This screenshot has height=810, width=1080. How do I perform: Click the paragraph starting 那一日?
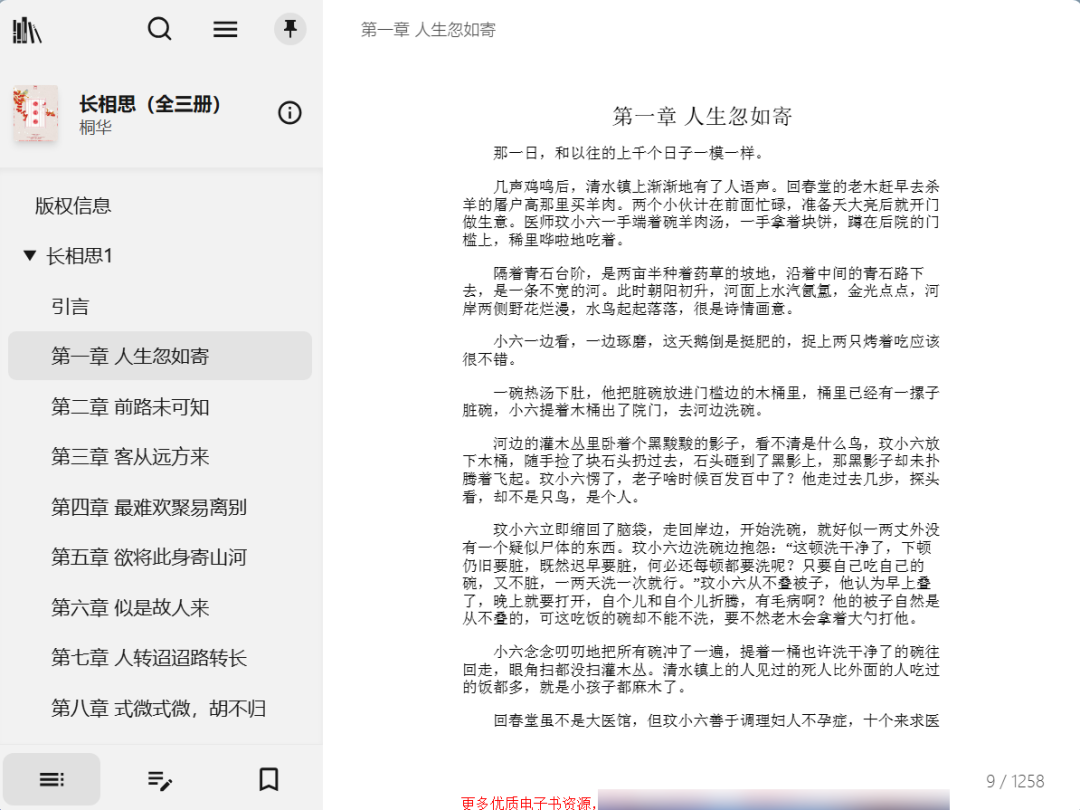pos(629,153)
